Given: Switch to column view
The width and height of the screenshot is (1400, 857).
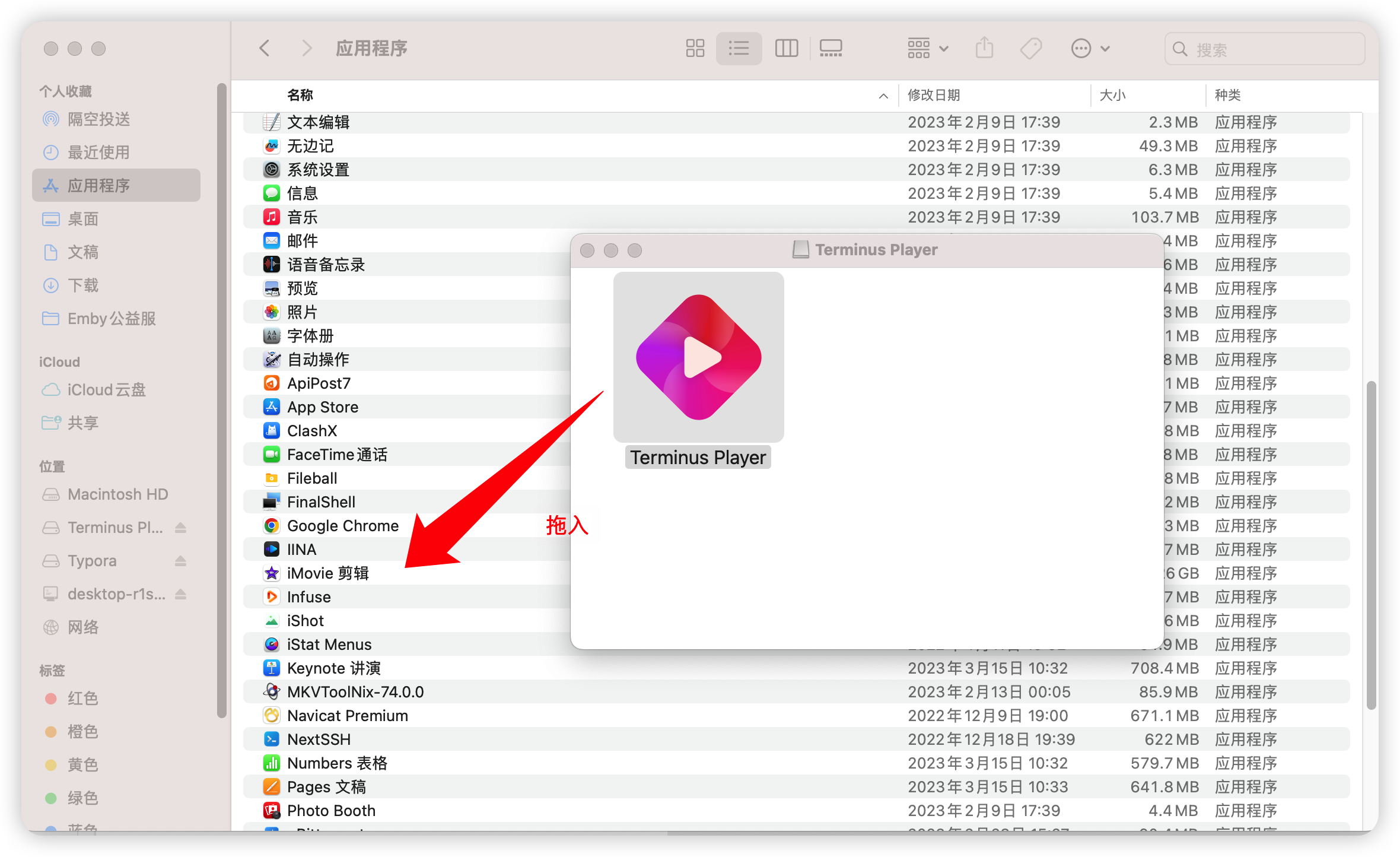Looking at the screenshot, I should pos(786,48).
